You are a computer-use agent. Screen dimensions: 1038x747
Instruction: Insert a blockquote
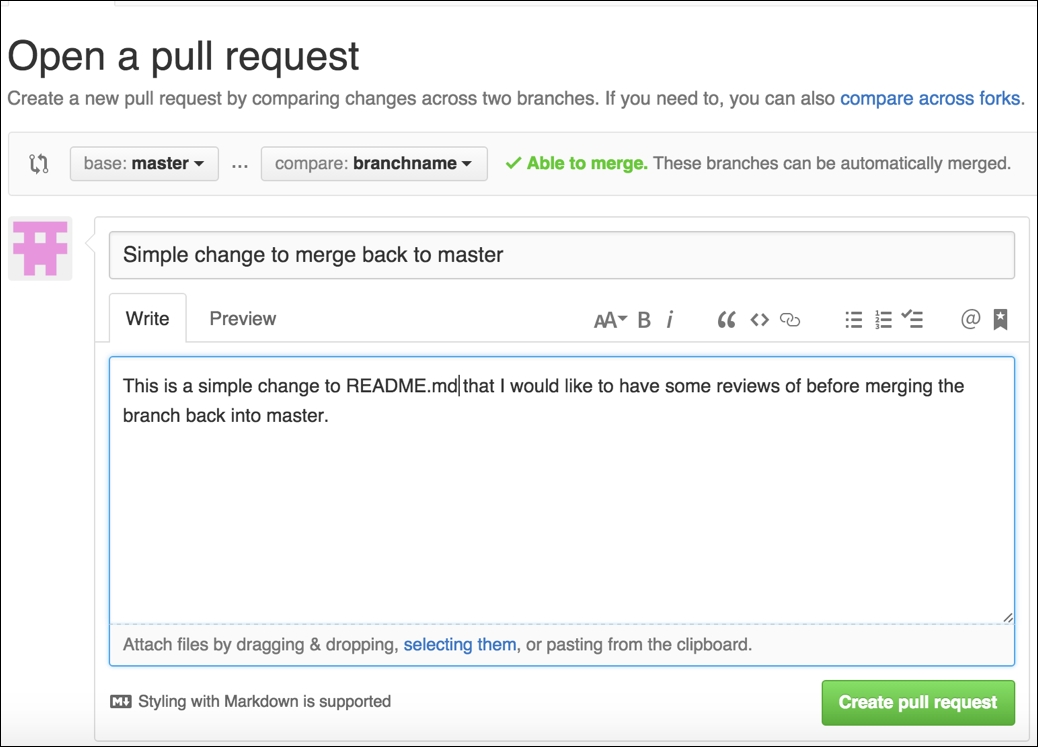(727, 320)
